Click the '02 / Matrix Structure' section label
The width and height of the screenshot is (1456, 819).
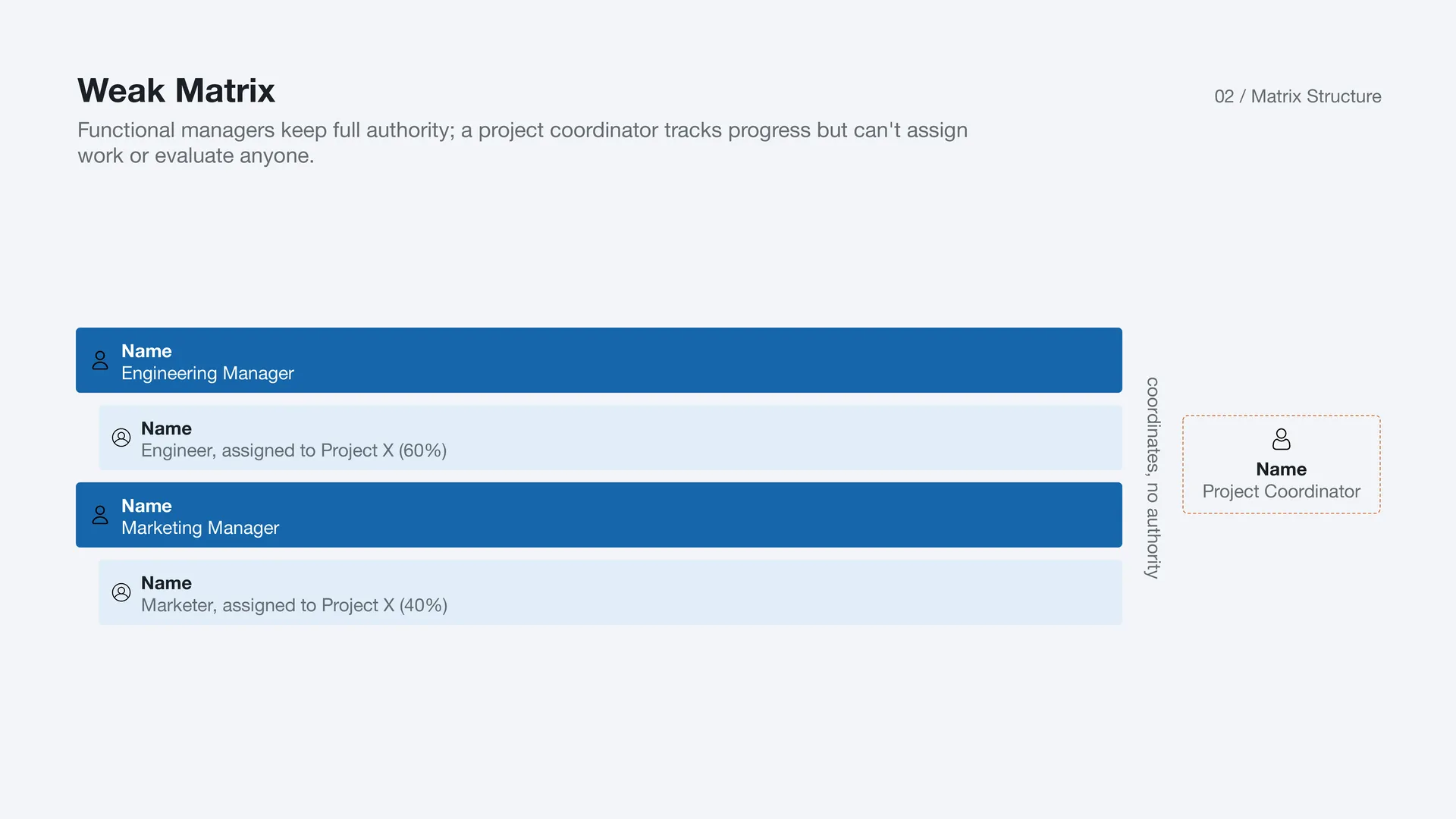(1298, 96)
